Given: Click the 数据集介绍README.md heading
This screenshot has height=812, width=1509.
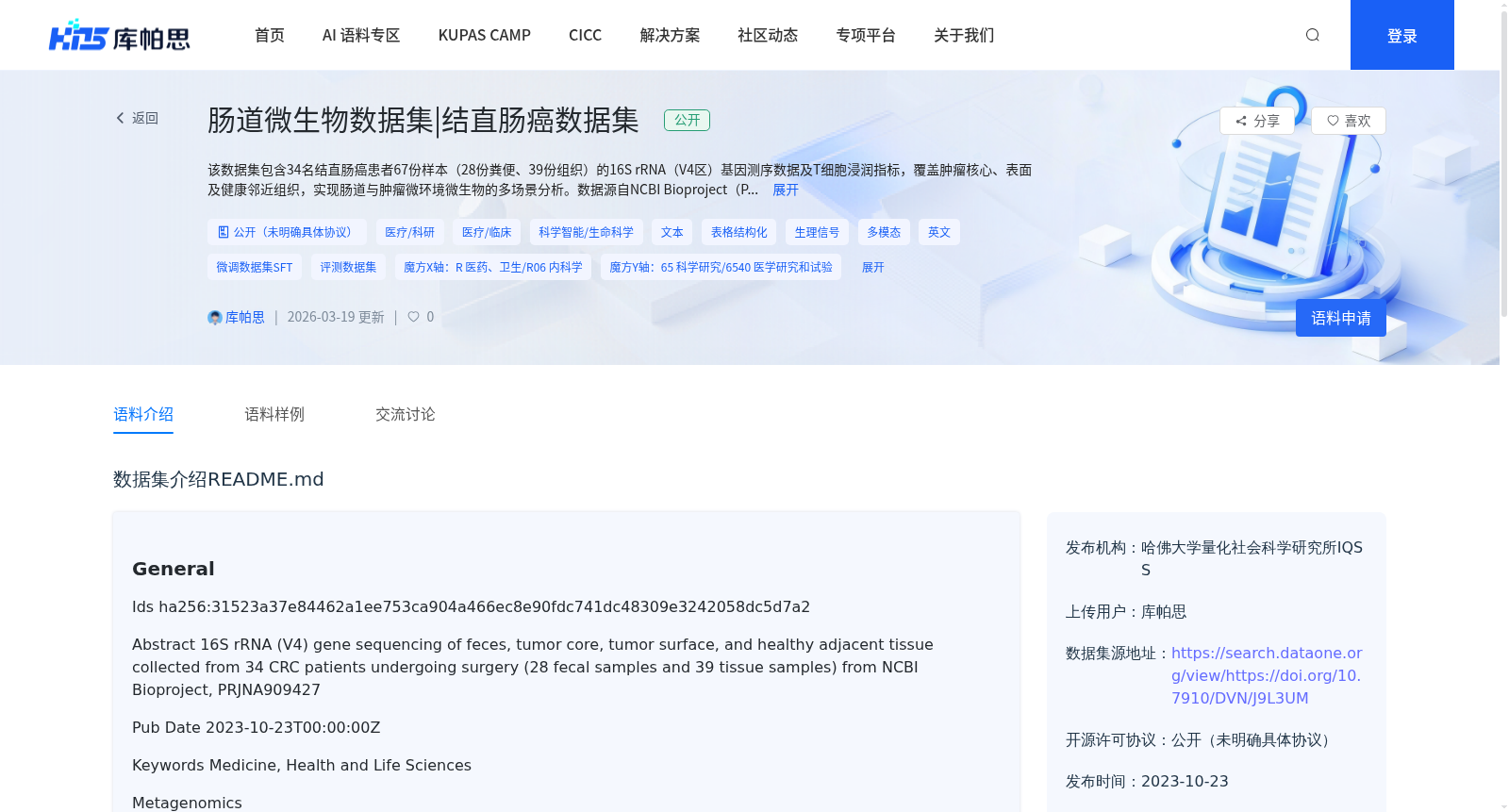Looking at the screenshot, I should click(x=219, y=479).
